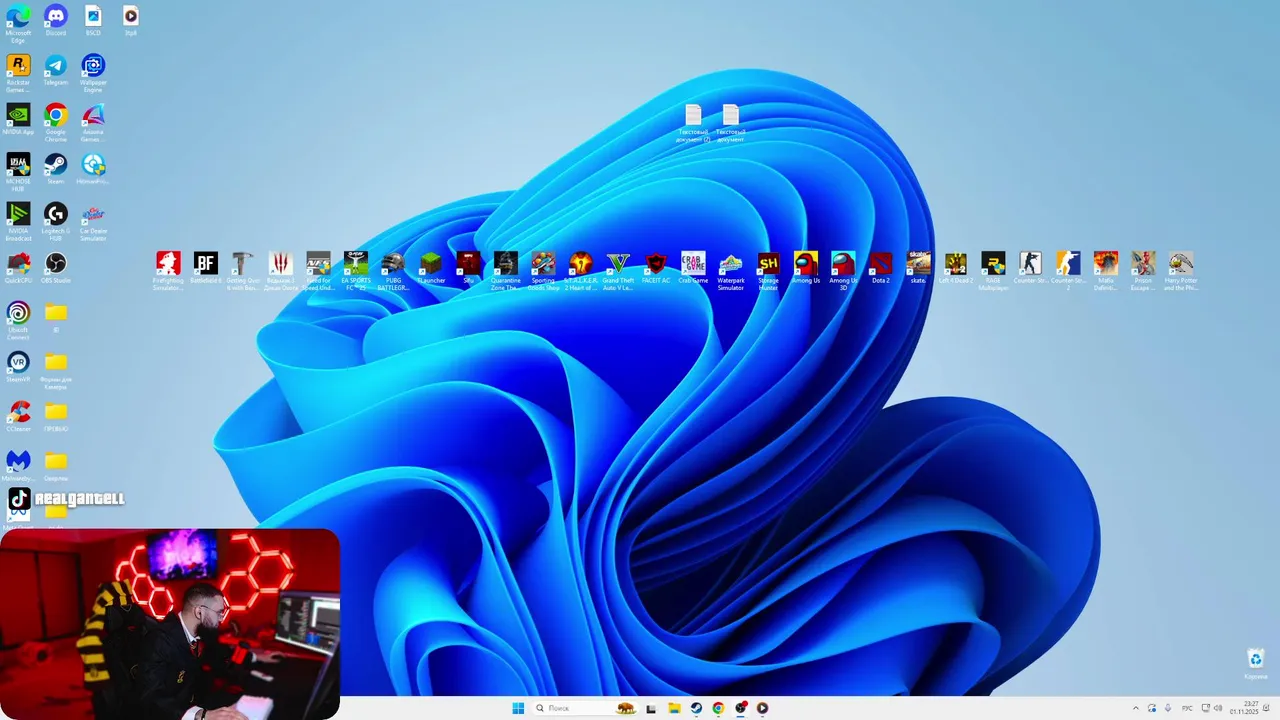Expand hidden system tray icons chevron
The height and width of the screenshot is (720, 1280).
(x=1136, y=708)
